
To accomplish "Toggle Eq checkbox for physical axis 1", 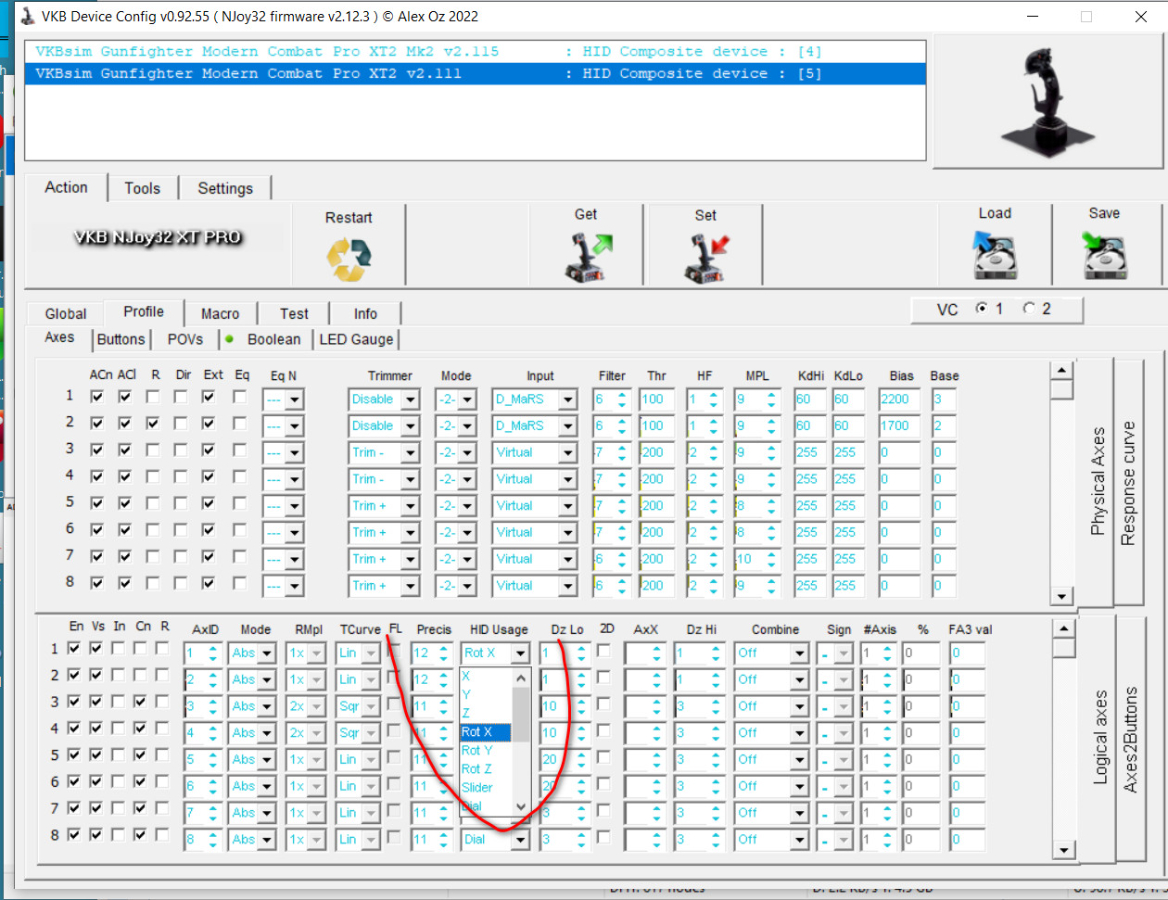I will (x=239, y=397).
